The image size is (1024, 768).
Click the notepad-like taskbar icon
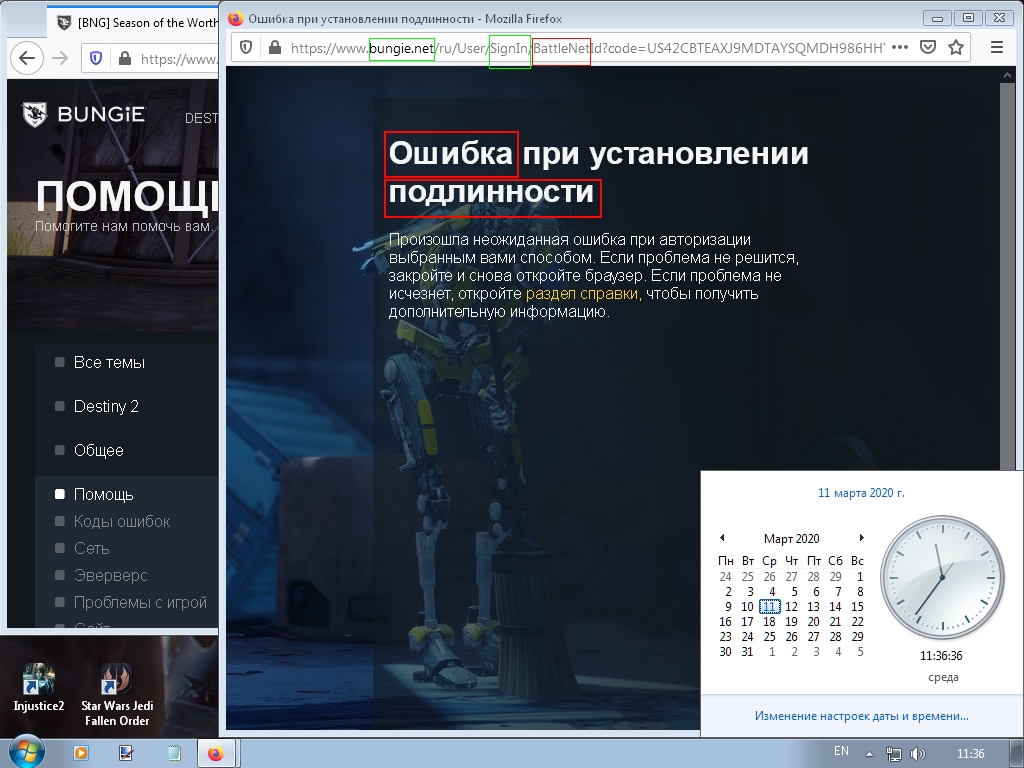tap(174, 753)
